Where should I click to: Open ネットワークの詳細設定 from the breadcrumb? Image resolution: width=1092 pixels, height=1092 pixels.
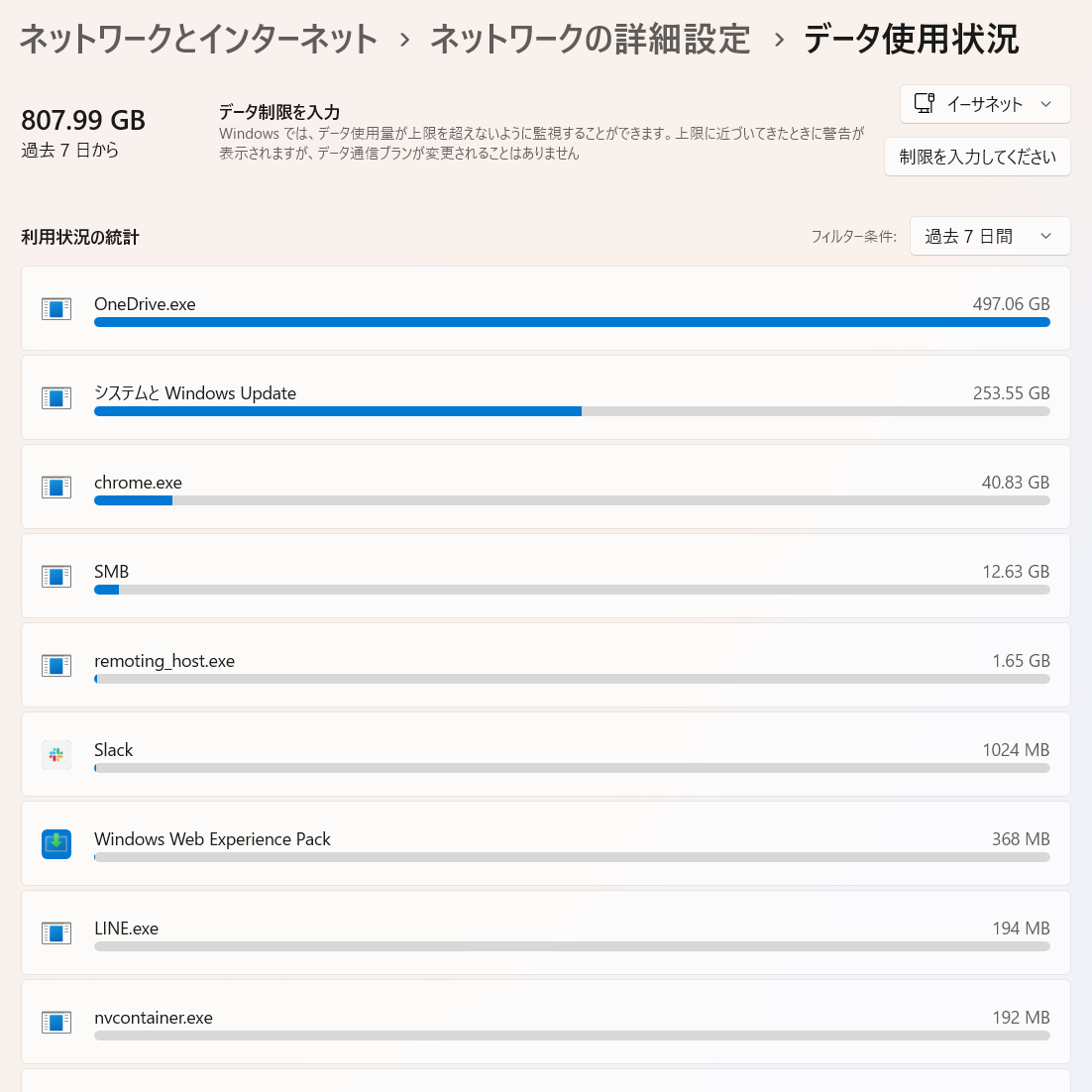(589, 40)
